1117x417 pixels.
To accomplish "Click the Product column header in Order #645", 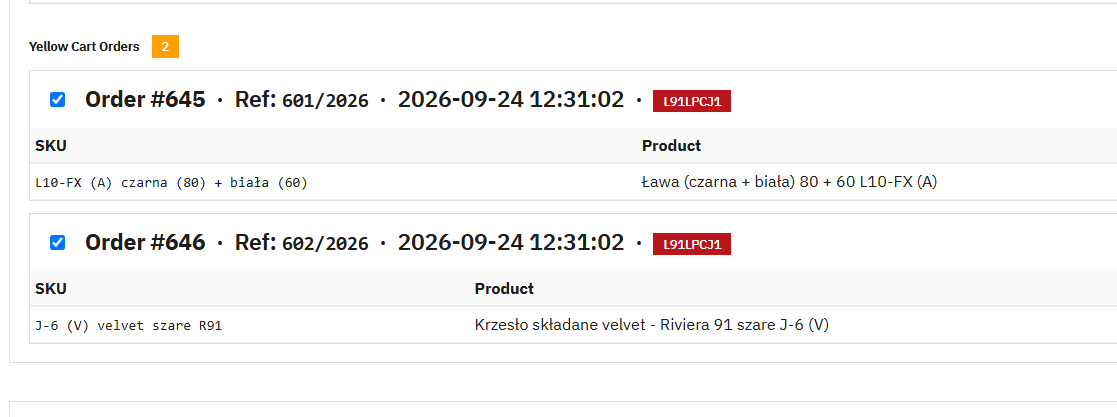I will 671,145.
